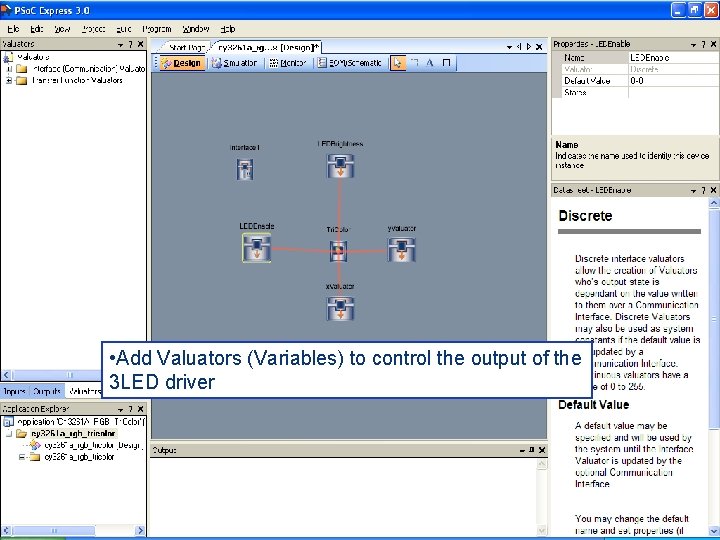The height and width of the screenshot is (540, 720).
Task: Go to previous document tab arrow
Action: pos(519,47)
